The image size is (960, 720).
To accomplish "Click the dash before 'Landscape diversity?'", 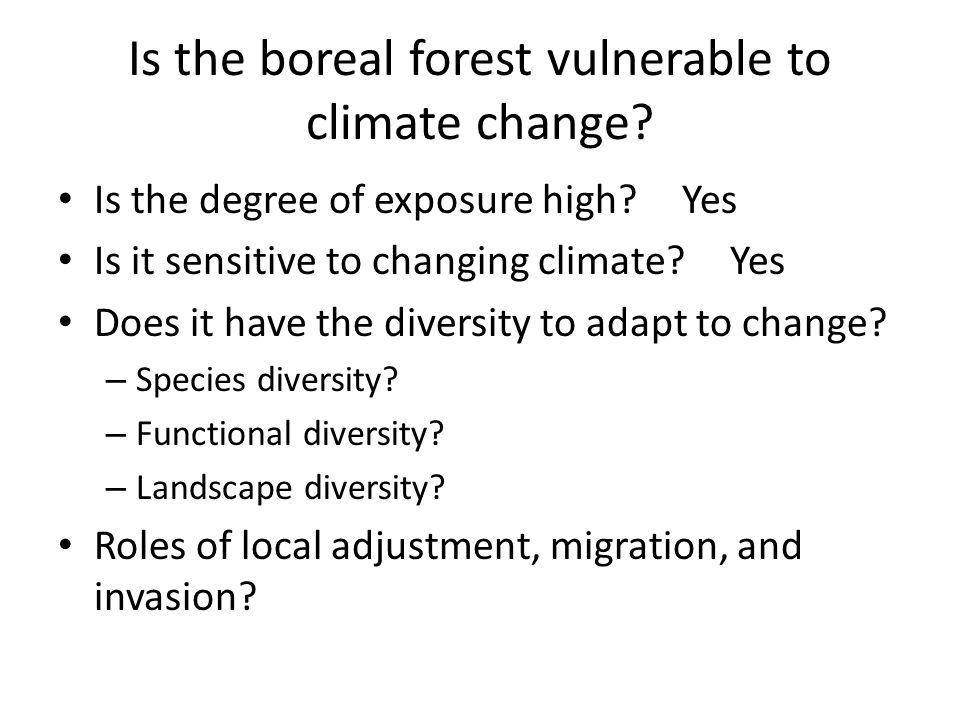I will [x=116, y=489].
